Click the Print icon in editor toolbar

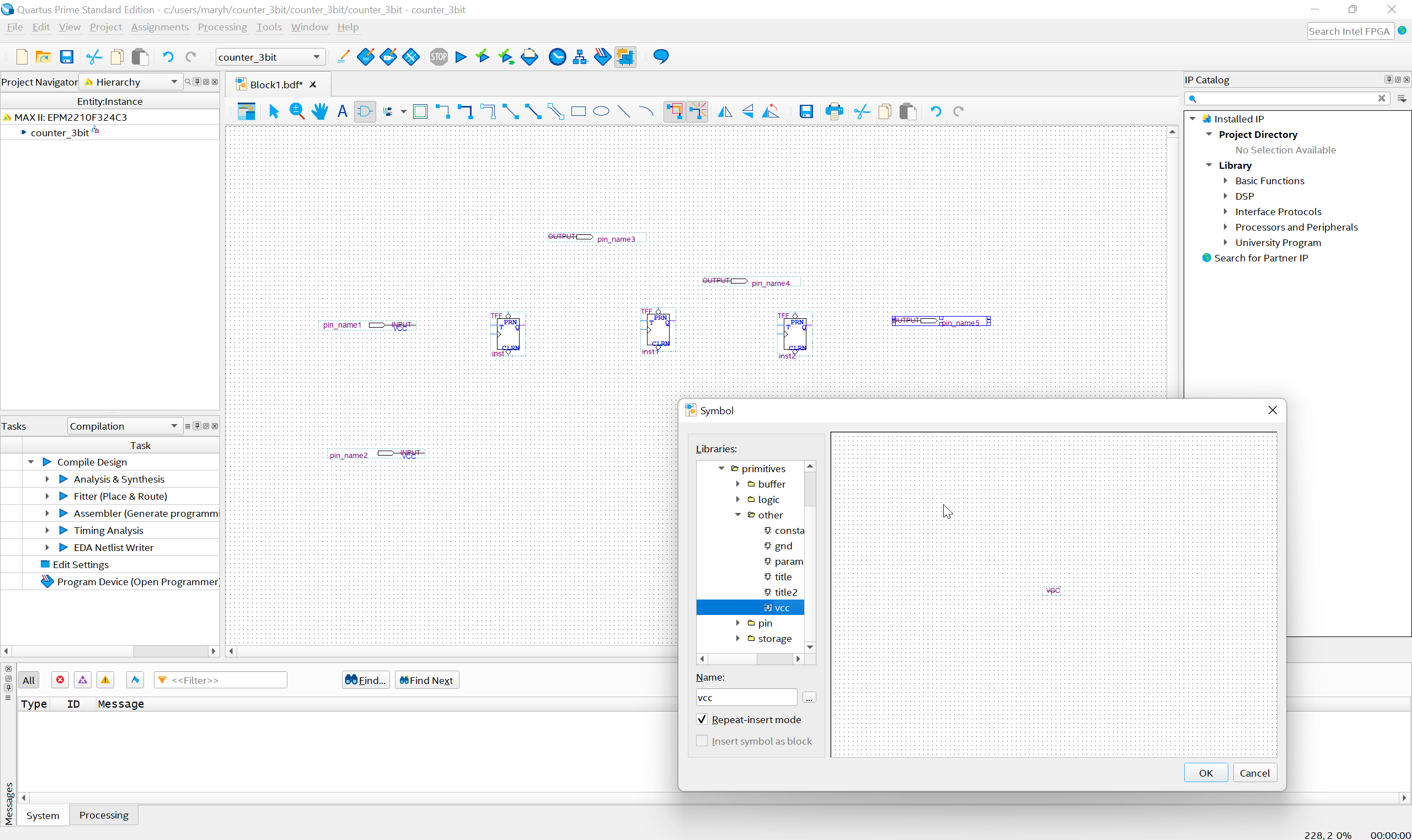[x=834, y=111]
